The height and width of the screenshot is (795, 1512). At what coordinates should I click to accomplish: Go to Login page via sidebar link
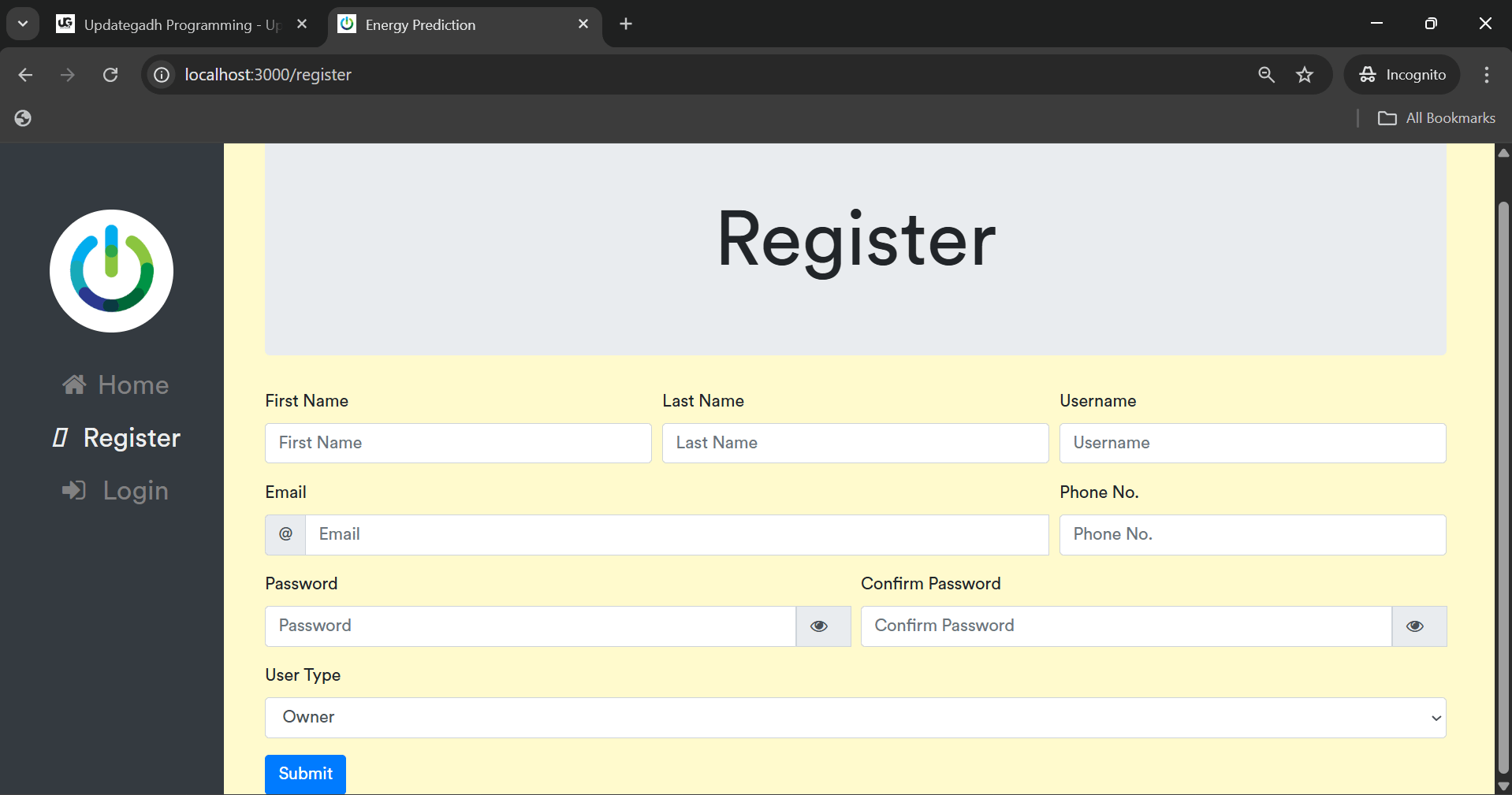click(x=135, y=491)
